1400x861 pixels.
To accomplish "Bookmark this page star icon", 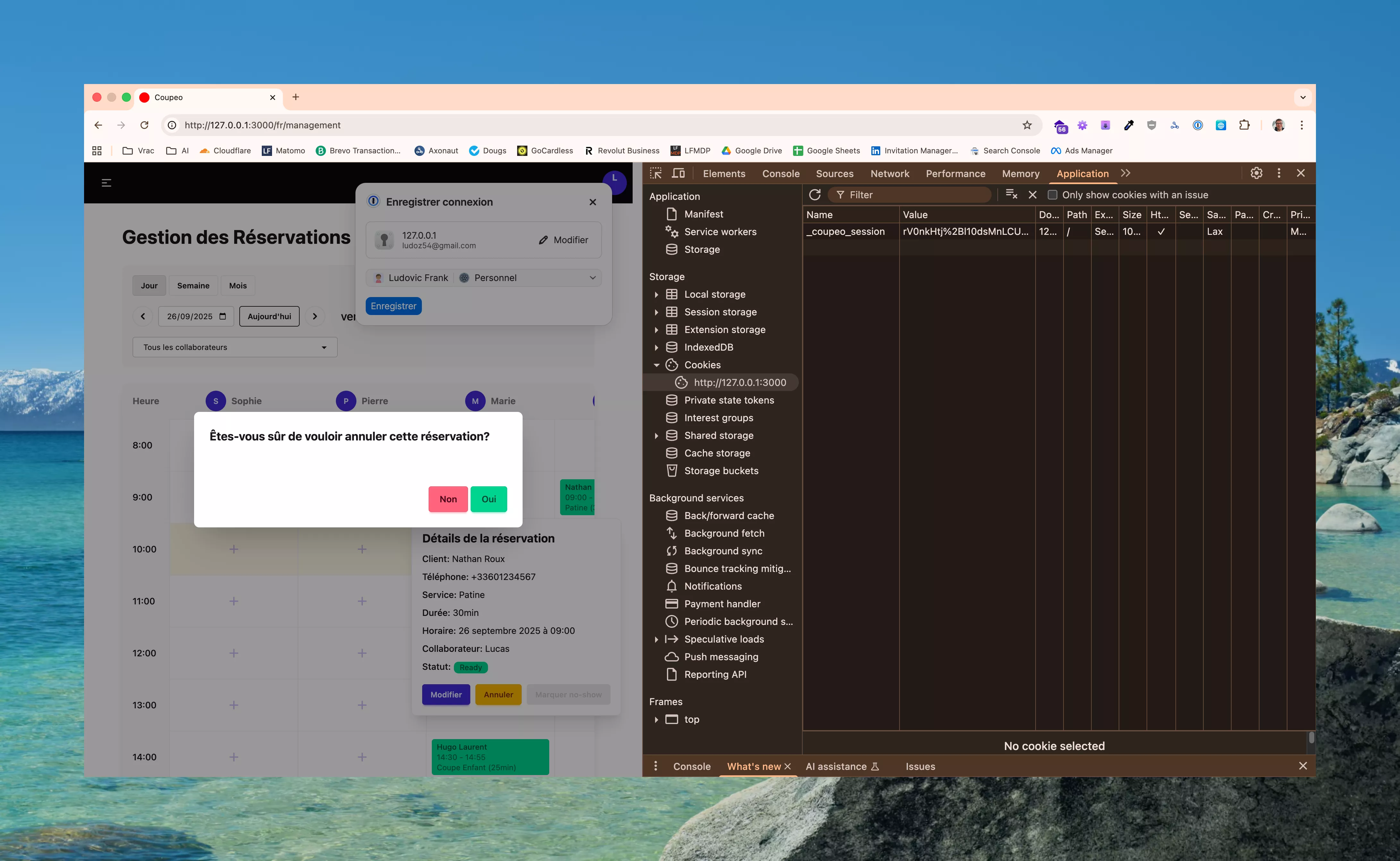I will coord(1027,125).
